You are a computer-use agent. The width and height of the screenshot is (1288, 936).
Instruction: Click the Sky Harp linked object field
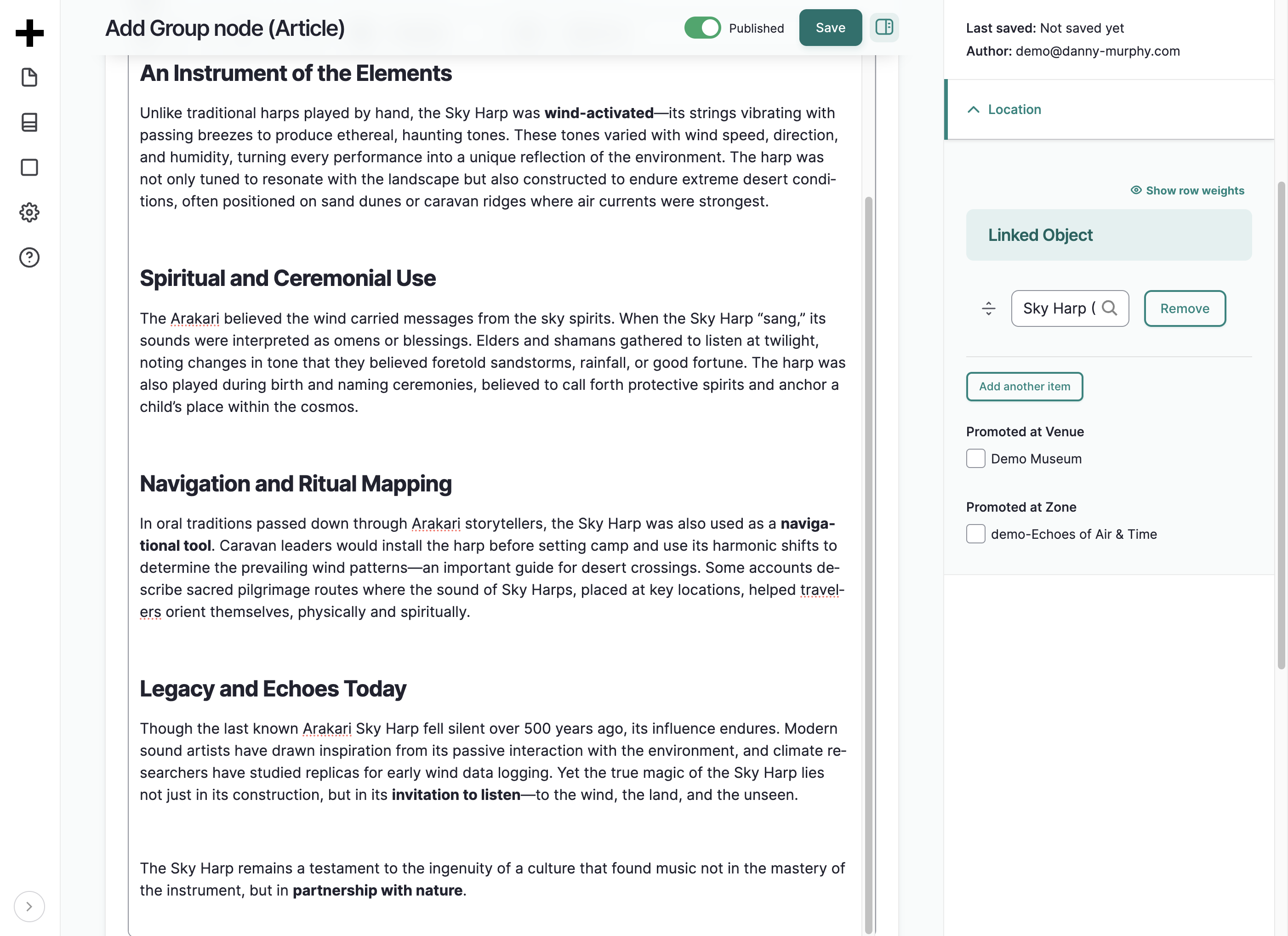click(1070, 308)
